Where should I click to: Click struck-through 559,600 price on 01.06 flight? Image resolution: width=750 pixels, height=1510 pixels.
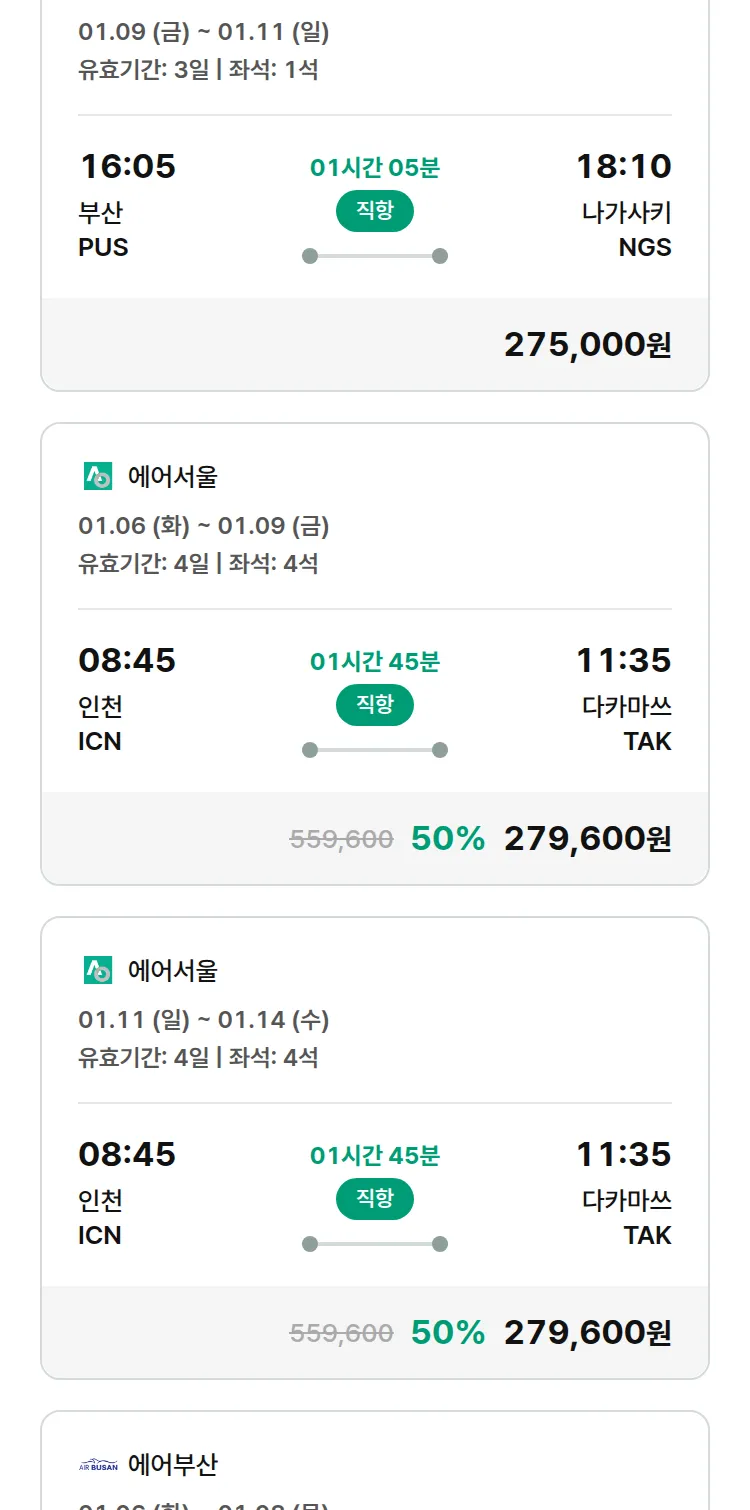coord(341,840)
